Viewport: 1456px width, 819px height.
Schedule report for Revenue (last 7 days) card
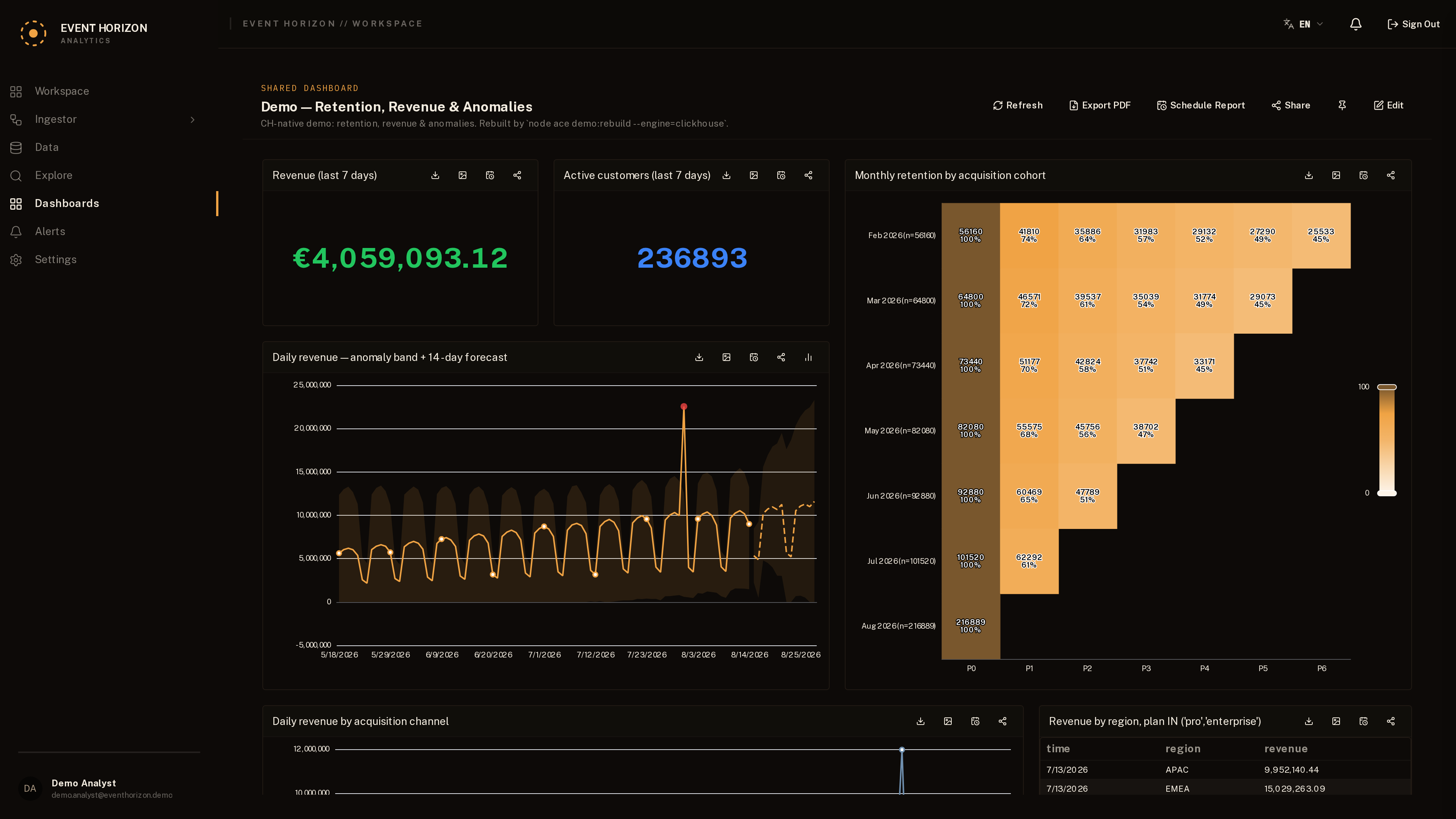(490, 175)
